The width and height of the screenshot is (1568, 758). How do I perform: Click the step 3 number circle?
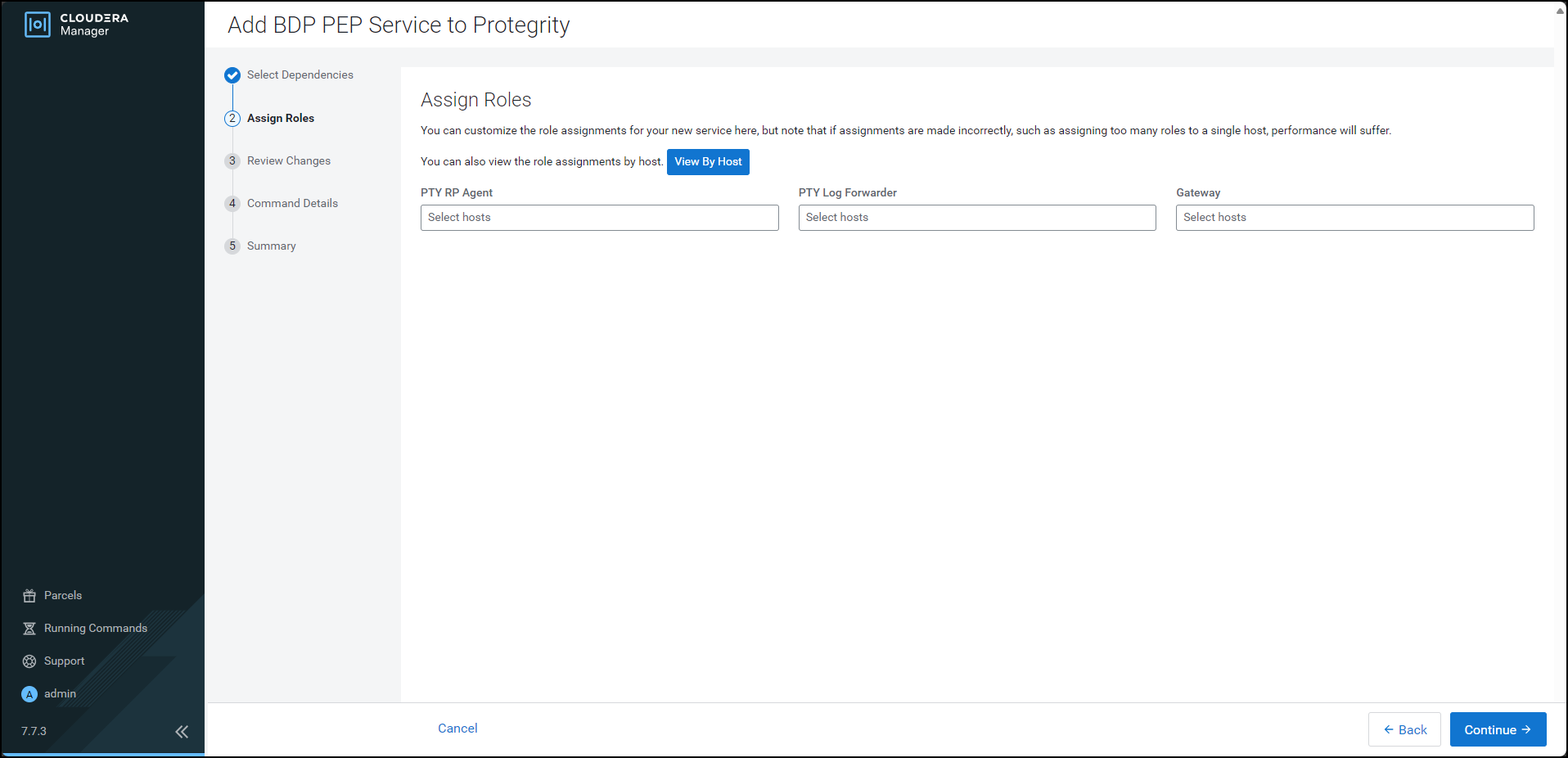[232, 161]
